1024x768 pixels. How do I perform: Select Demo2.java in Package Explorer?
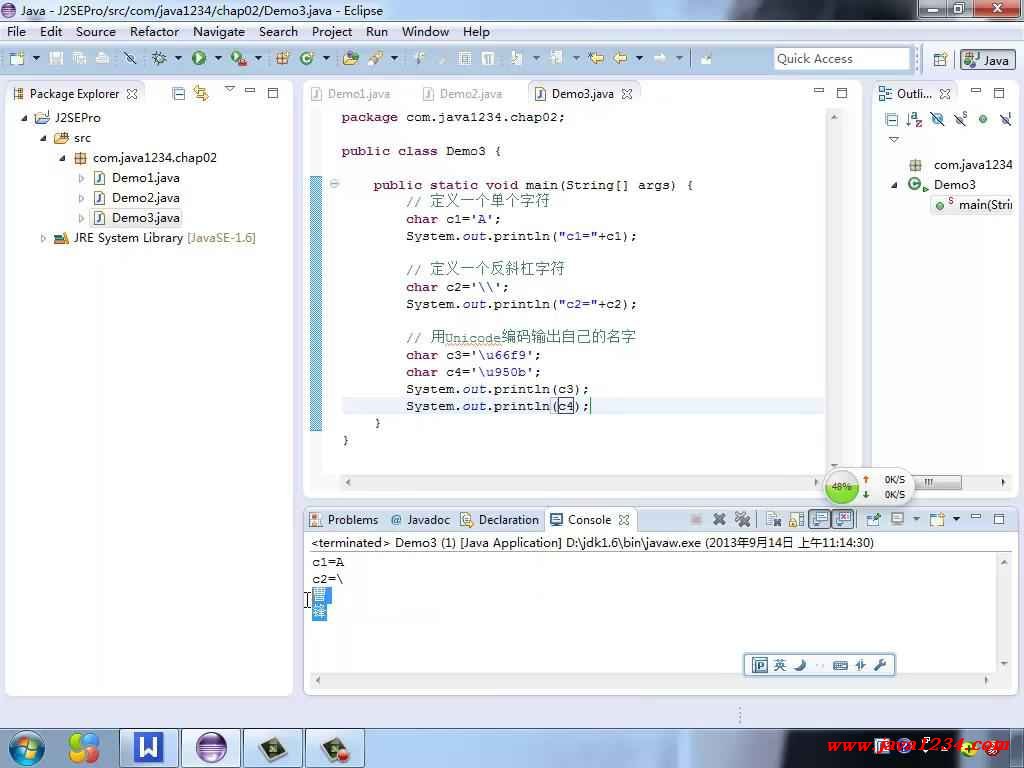145,198
